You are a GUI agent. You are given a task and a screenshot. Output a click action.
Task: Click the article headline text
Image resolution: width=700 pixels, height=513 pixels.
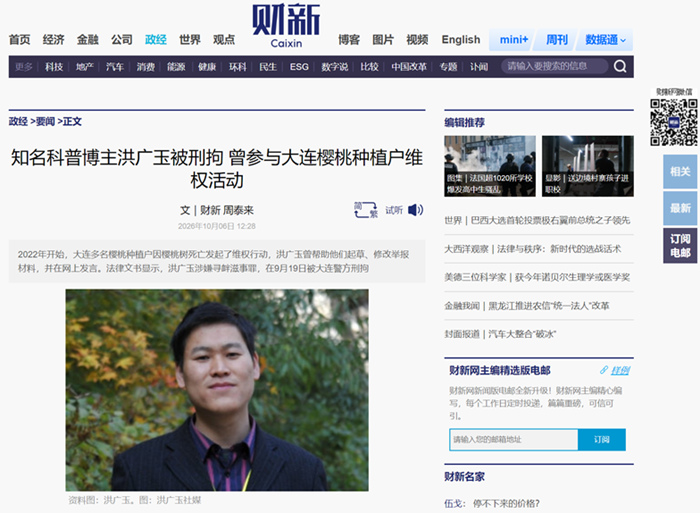tap(217, 169)
